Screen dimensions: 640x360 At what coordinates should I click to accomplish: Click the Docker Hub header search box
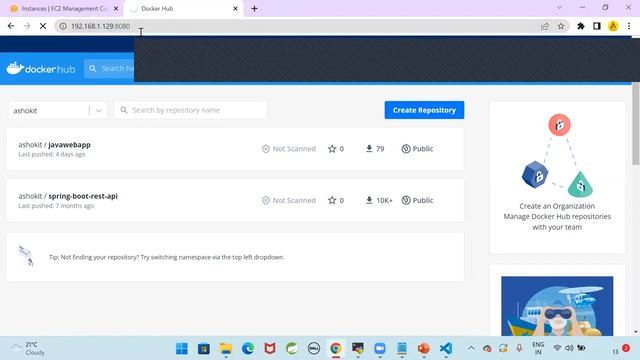click(109, 69)
